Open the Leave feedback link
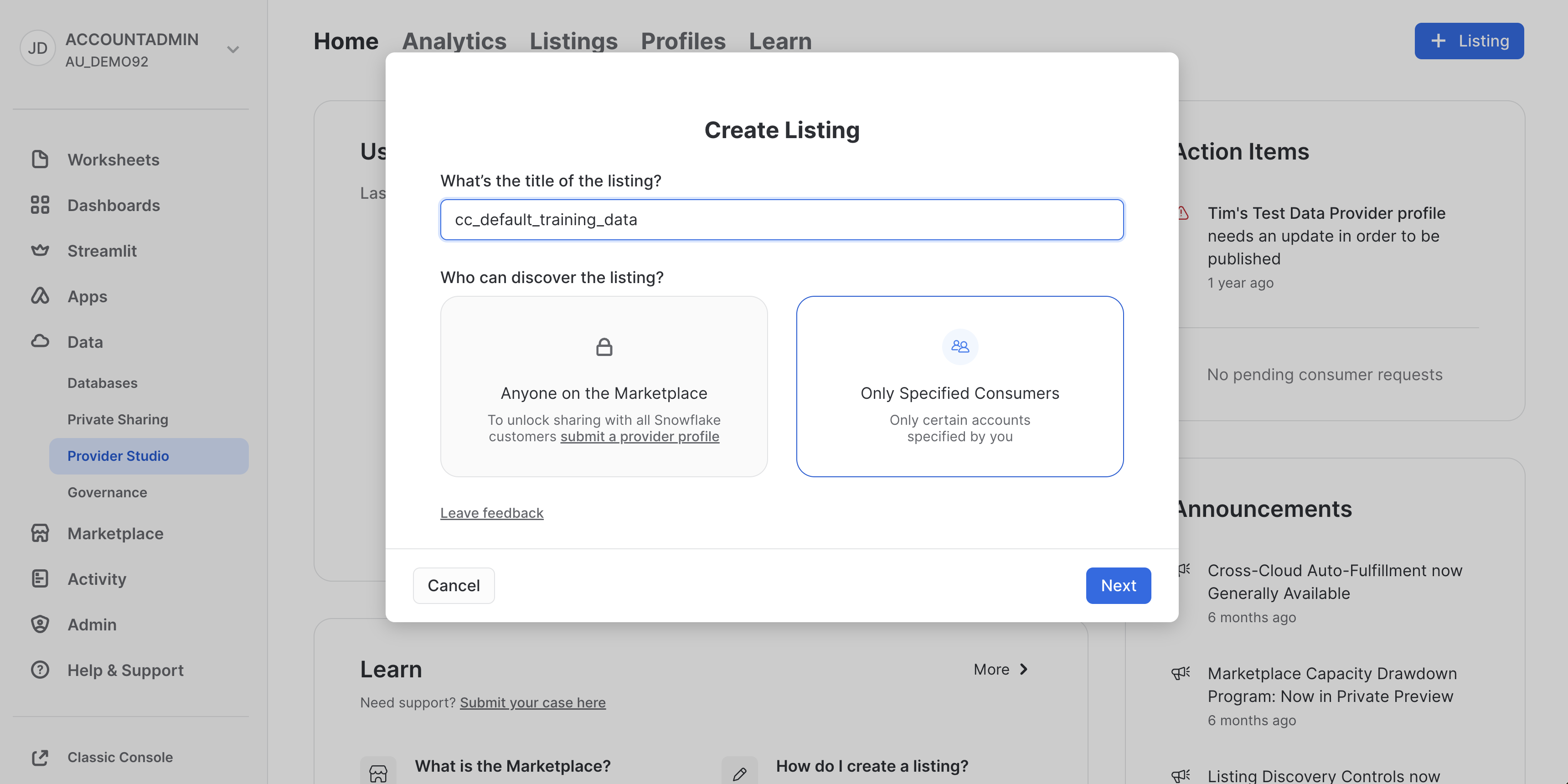 pos(491,513)
